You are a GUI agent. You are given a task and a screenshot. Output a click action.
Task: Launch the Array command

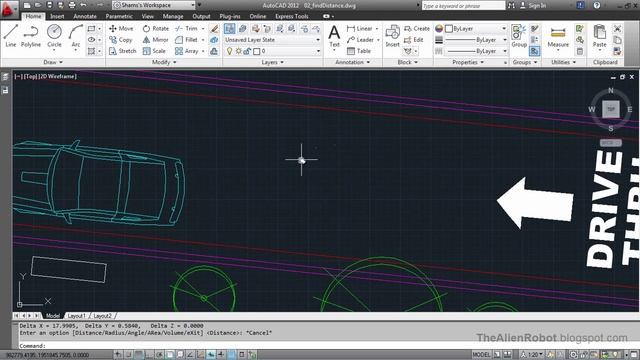point(187,51)
